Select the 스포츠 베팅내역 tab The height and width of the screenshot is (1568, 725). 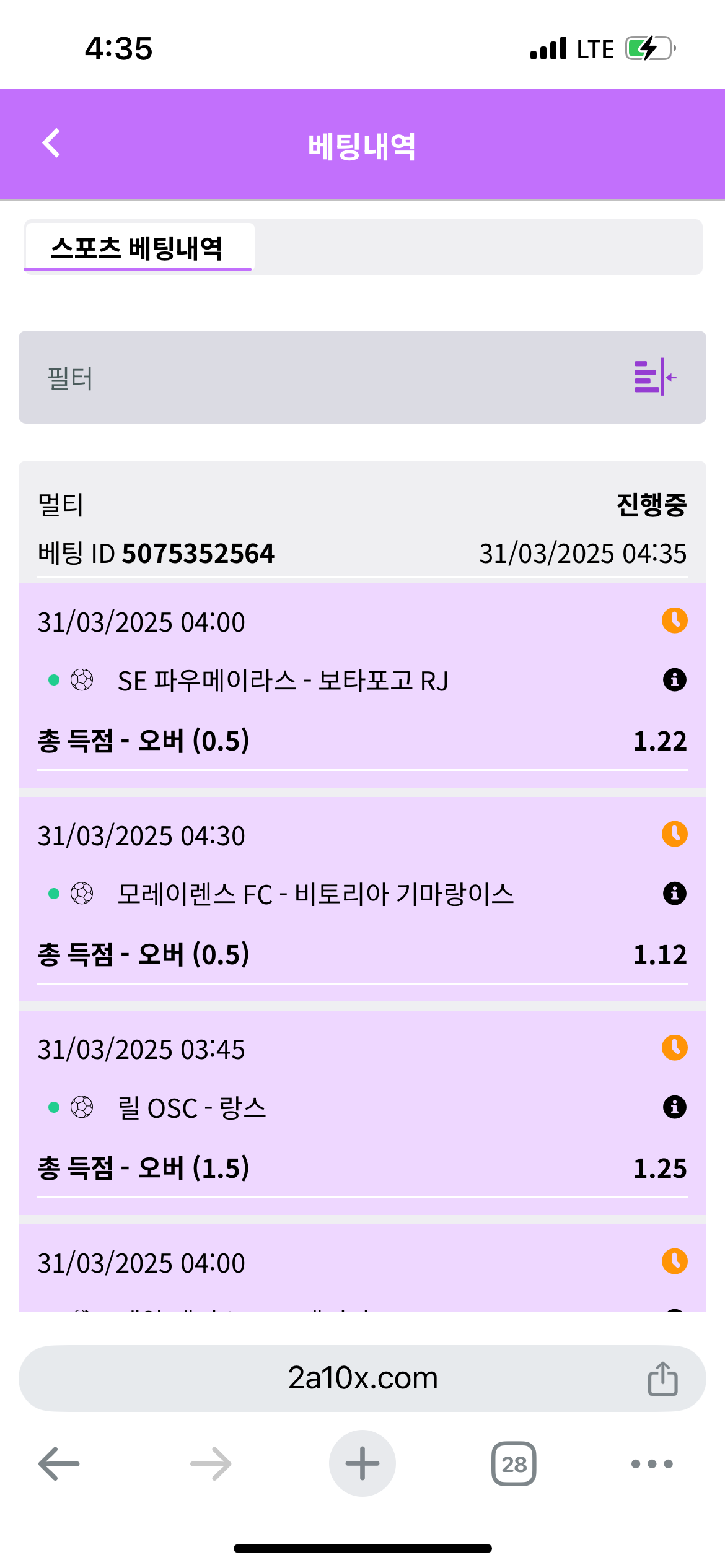pos(138,248)
